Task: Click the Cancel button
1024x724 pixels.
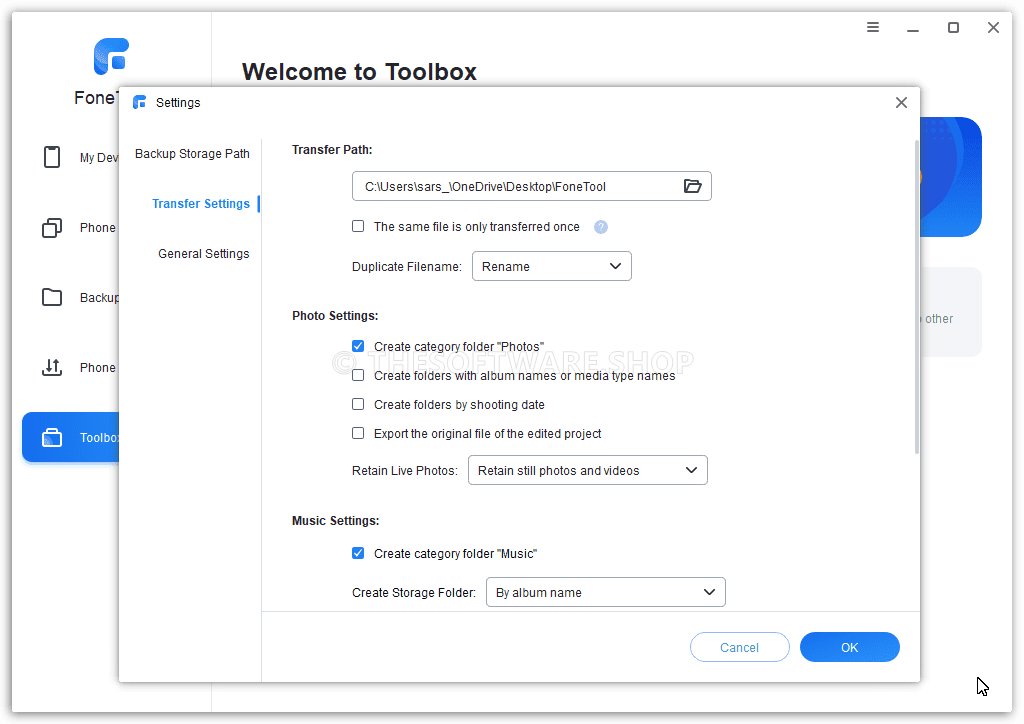Action: (x=739, y=648)
